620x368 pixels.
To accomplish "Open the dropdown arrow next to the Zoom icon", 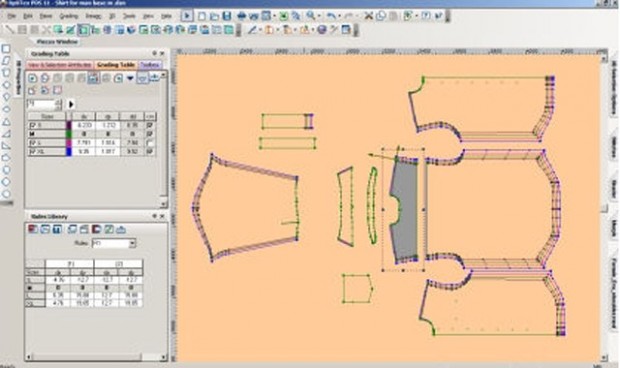I will 319,16.
